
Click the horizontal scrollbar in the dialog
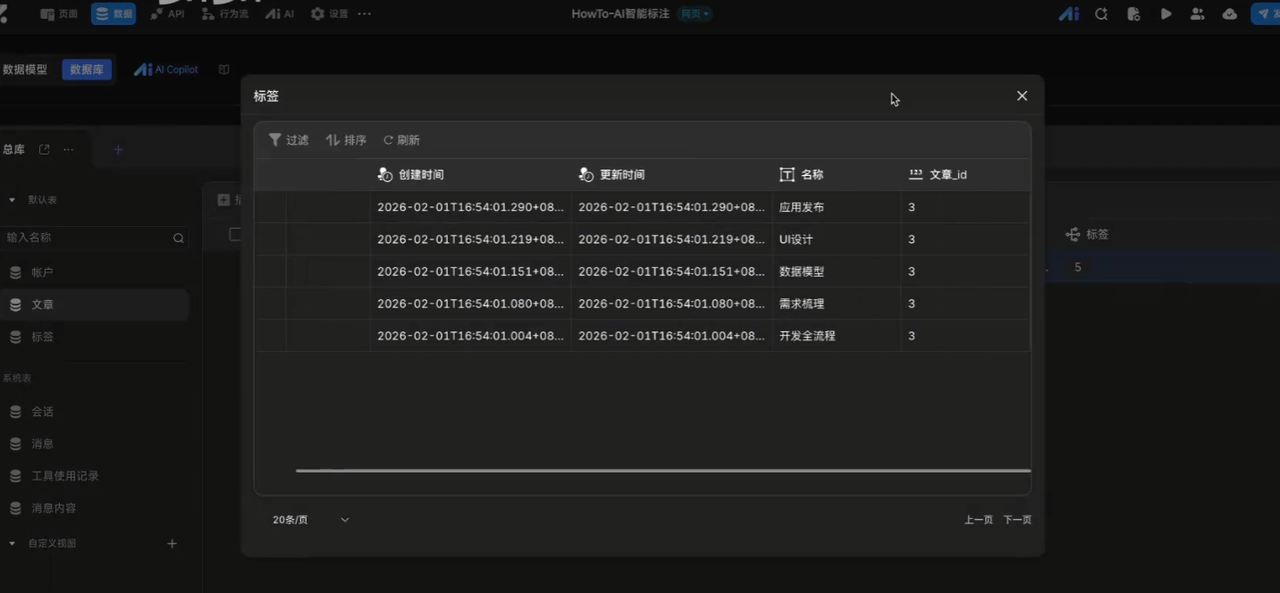pyautogui.click(x=663, y=470)
